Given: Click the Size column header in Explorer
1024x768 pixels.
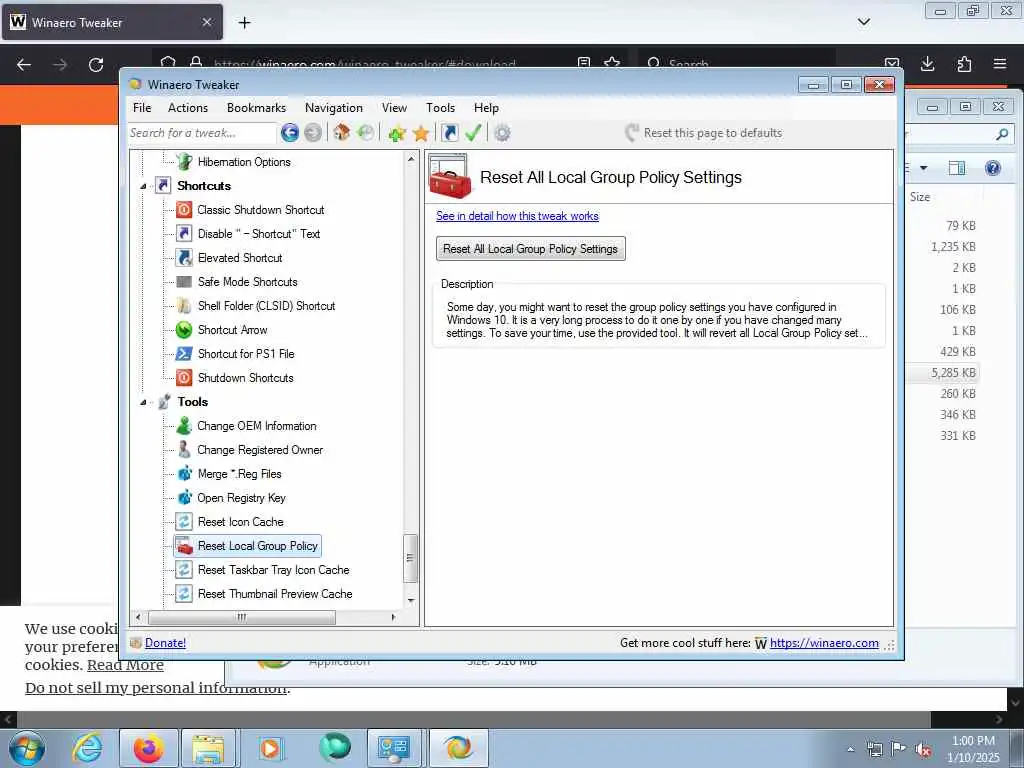Looking at the screenshot, I should pos(920,197).
